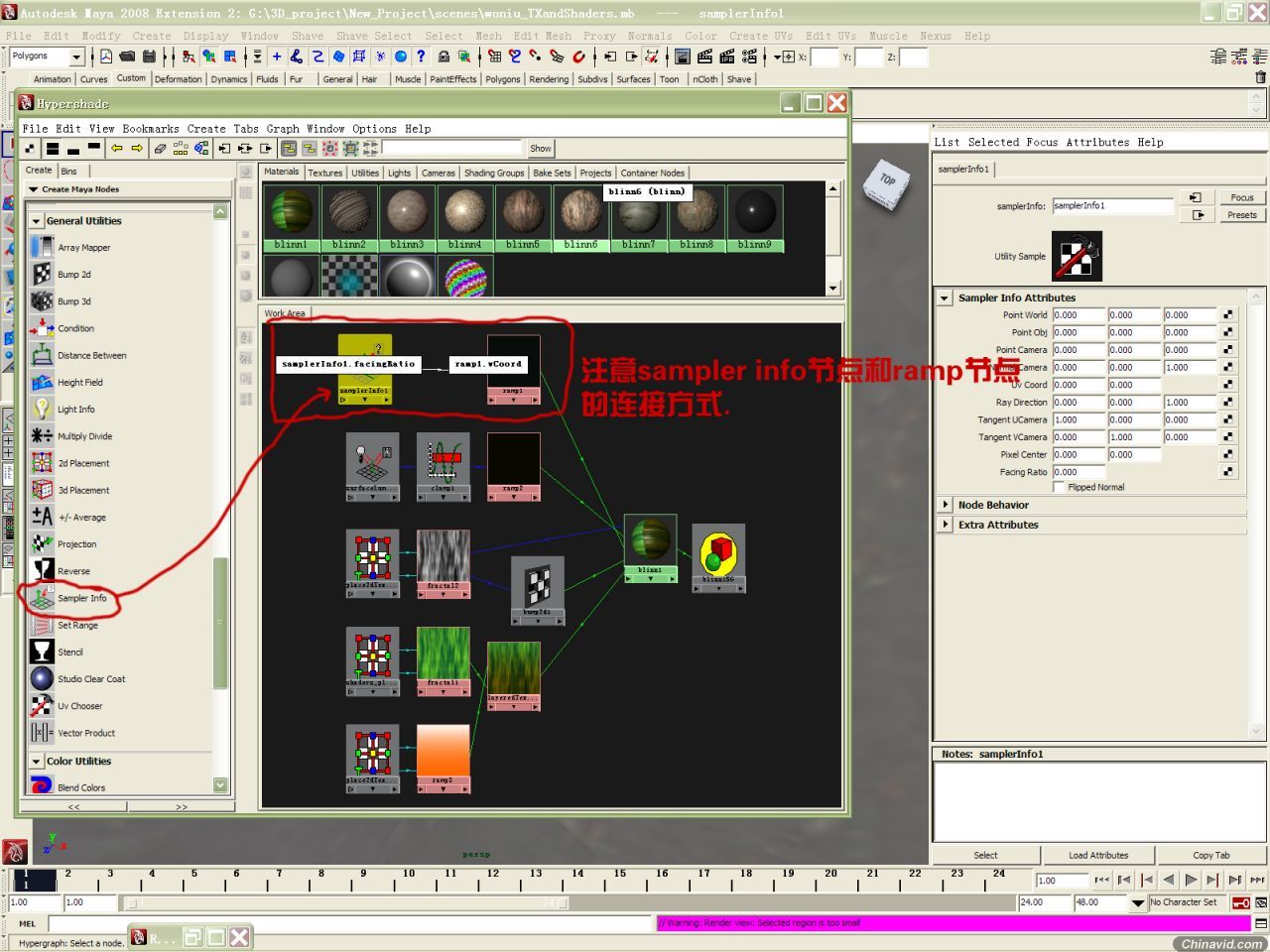Create a Reverse utility node
The height and width of the screenshot is (952, 1270).
[x=61, y=571]
